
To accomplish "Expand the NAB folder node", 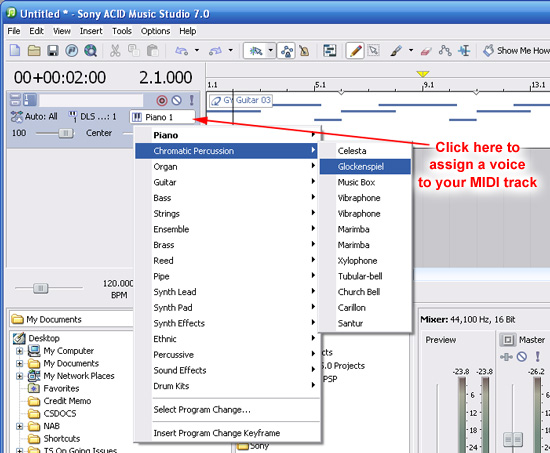I will point(20,426).
